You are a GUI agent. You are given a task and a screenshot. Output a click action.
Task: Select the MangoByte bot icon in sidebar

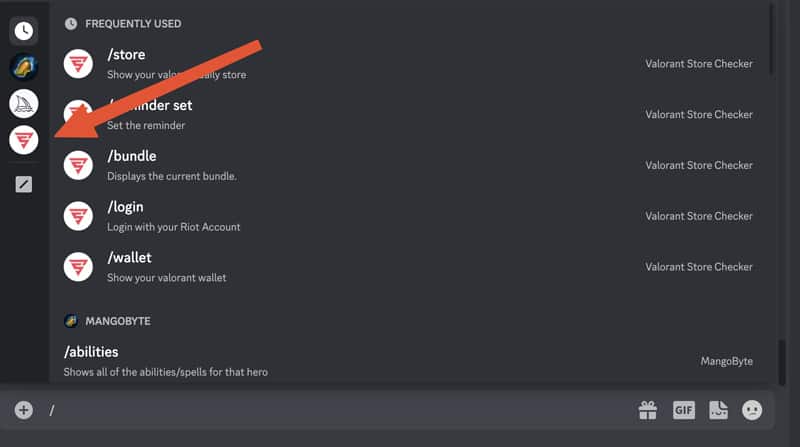coord(24,67)
